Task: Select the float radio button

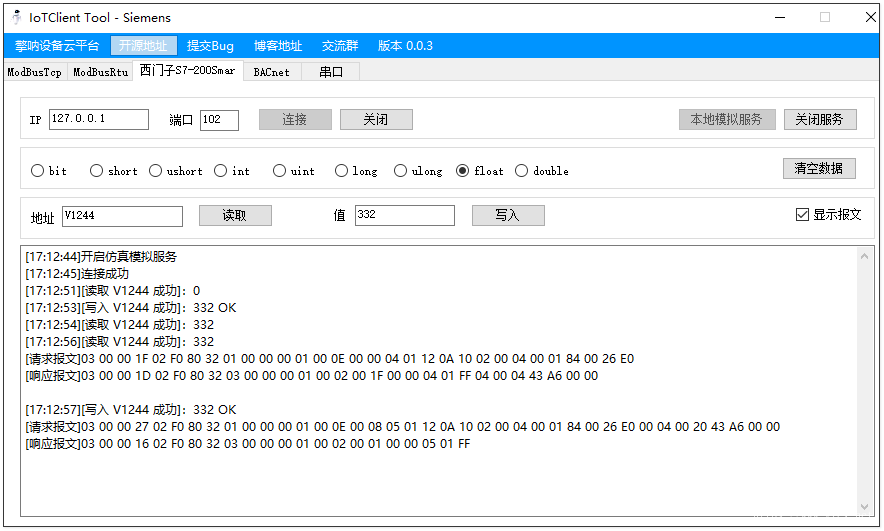Action: click(x=480, y=171)
